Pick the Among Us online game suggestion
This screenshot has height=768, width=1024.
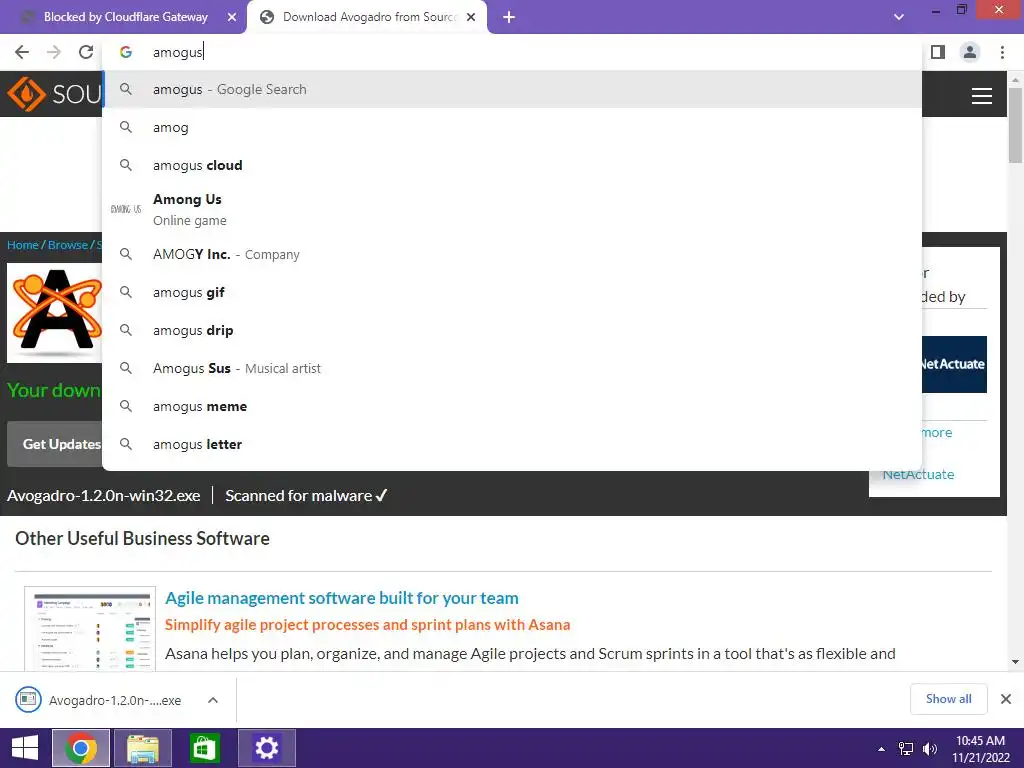513,210
